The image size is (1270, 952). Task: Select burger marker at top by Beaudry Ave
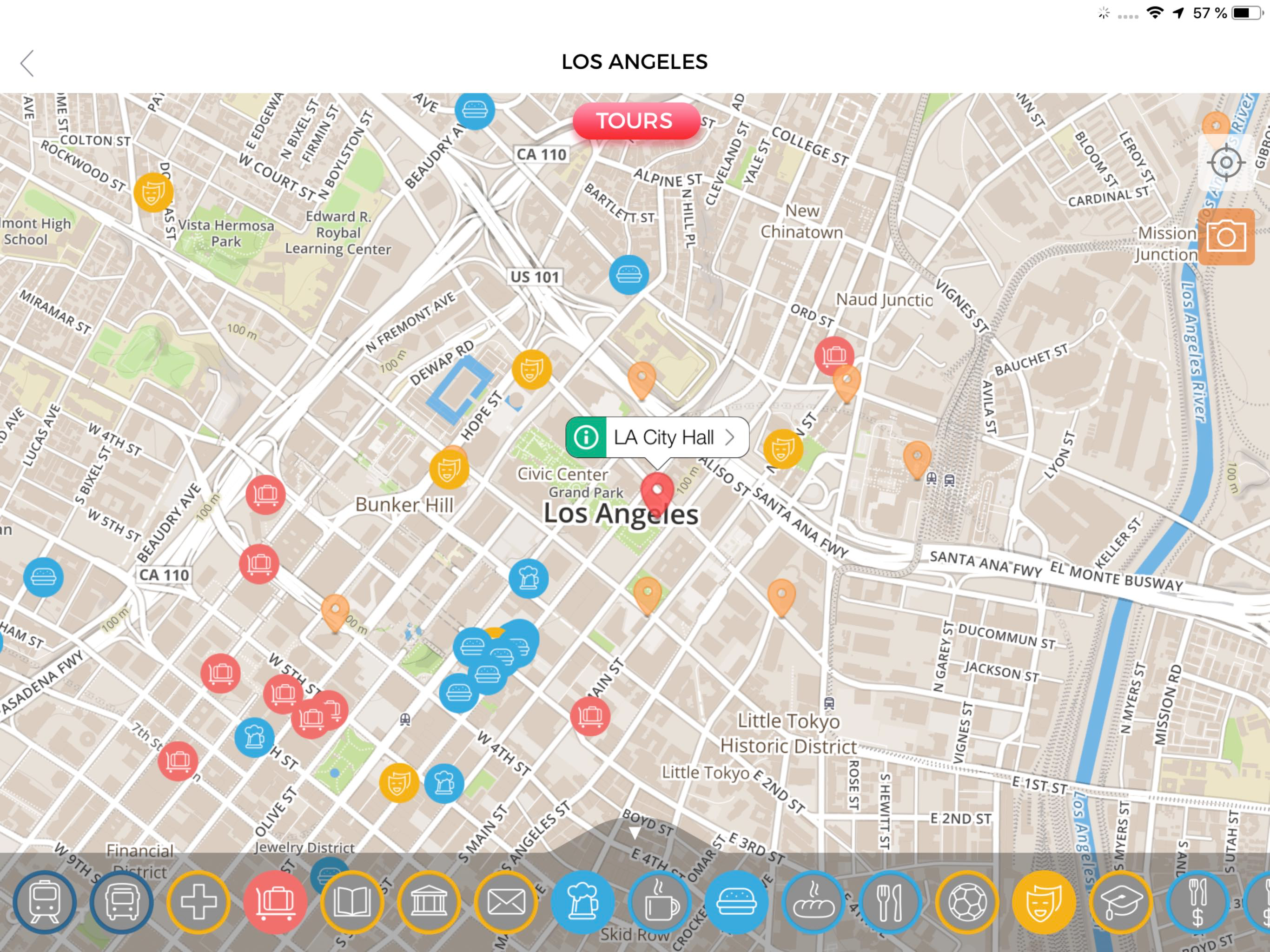tap(474, 109)
